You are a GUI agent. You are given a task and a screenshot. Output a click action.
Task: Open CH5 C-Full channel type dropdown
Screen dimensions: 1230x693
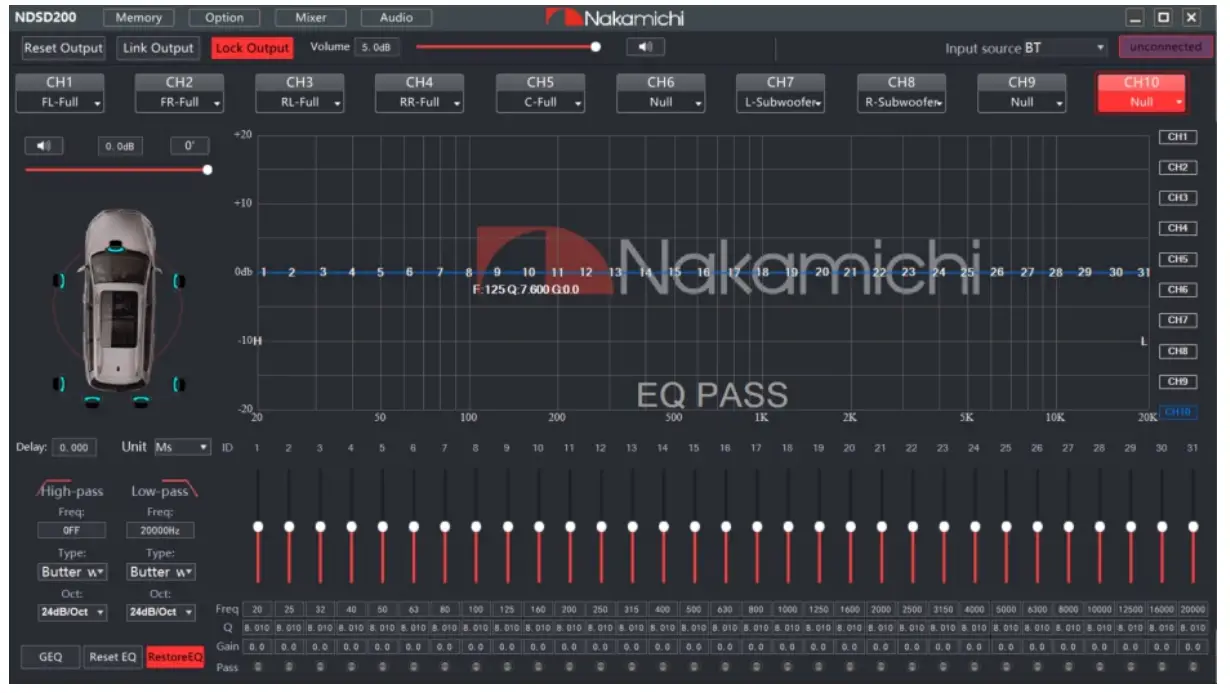(x=541, y=102)
